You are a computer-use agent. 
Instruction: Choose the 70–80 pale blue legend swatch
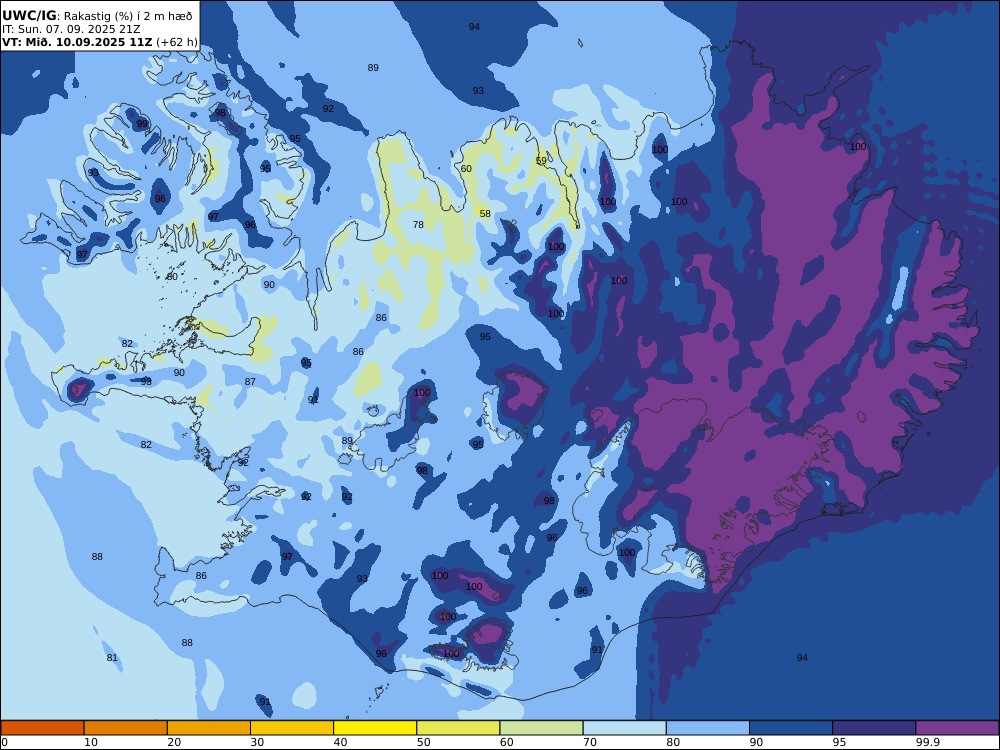(624, 728)
